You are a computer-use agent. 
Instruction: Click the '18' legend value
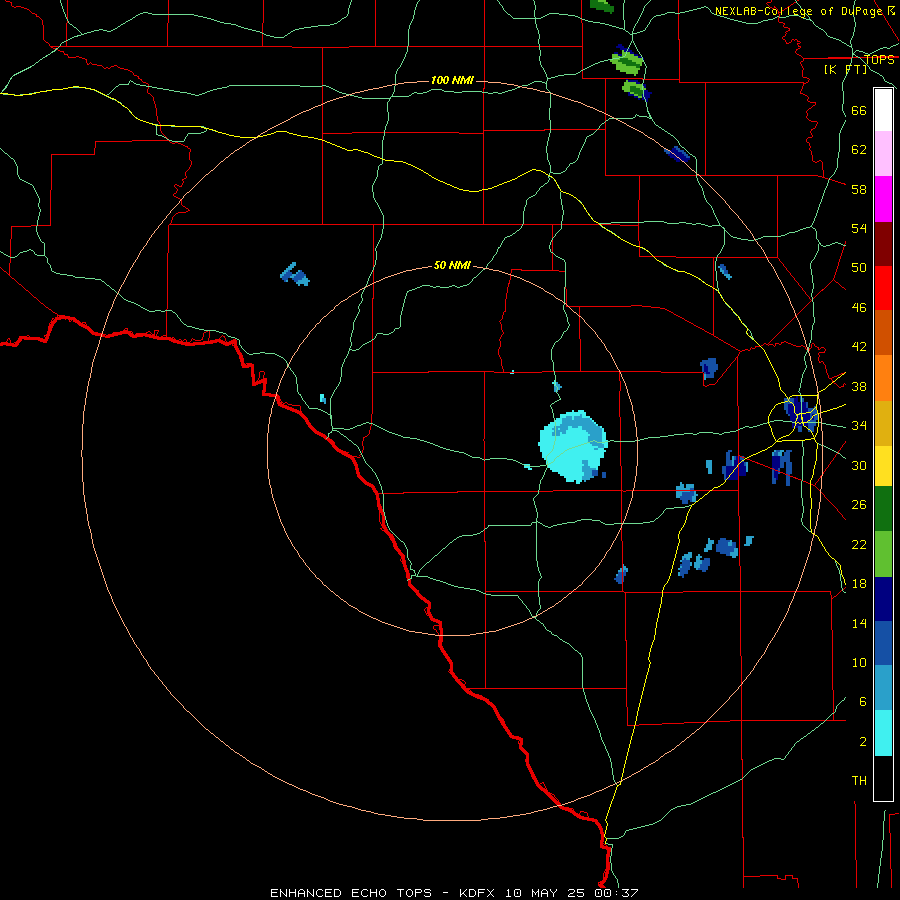click(x=859, y=584)
